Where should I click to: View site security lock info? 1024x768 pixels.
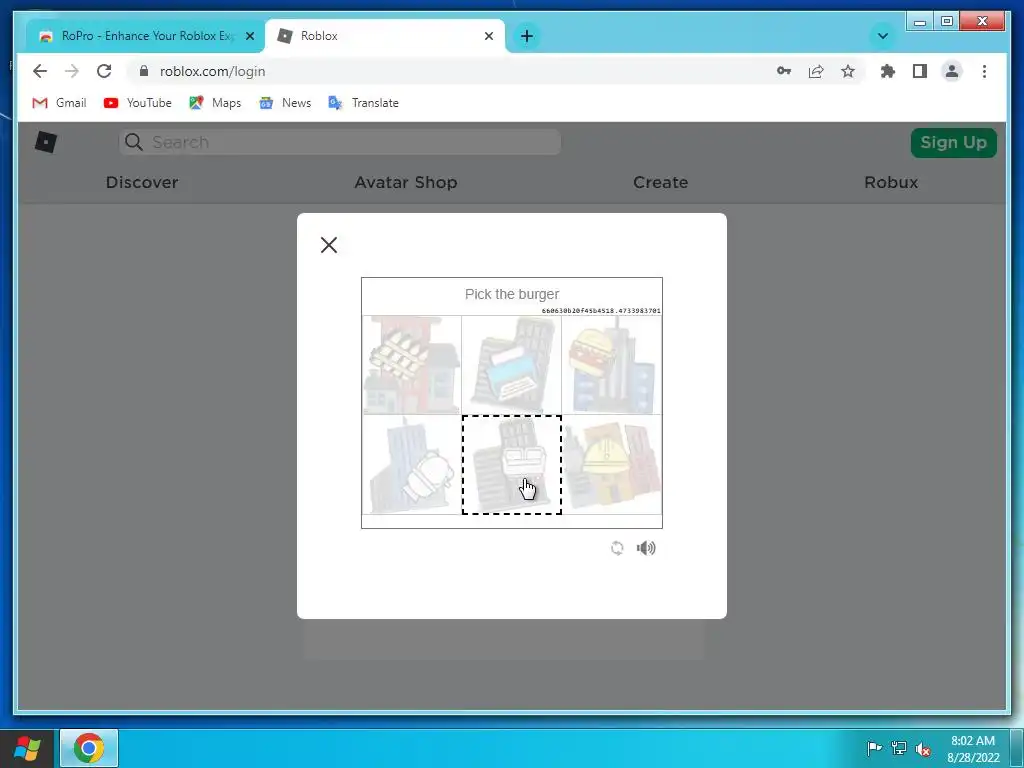[x=144, y=71]
